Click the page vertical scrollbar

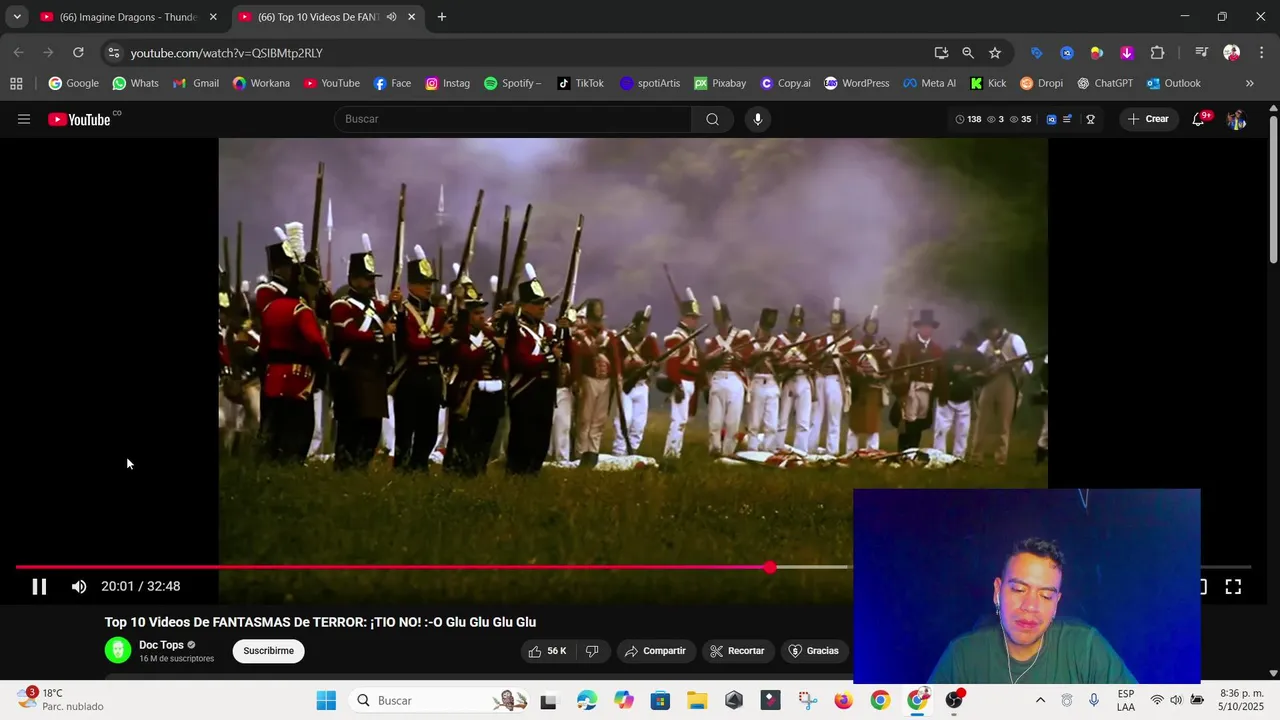1273,191
